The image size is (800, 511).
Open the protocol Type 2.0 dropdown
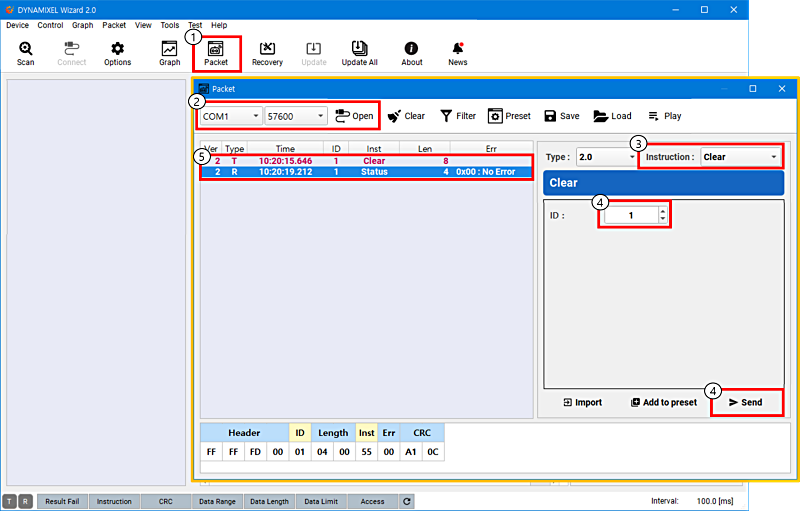pyautogui.click(x=607, y=157)
